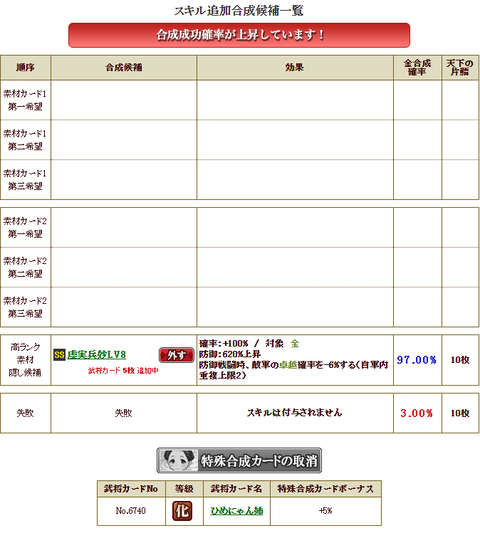Click the 素材カード1 第三希望 row label

25,179
